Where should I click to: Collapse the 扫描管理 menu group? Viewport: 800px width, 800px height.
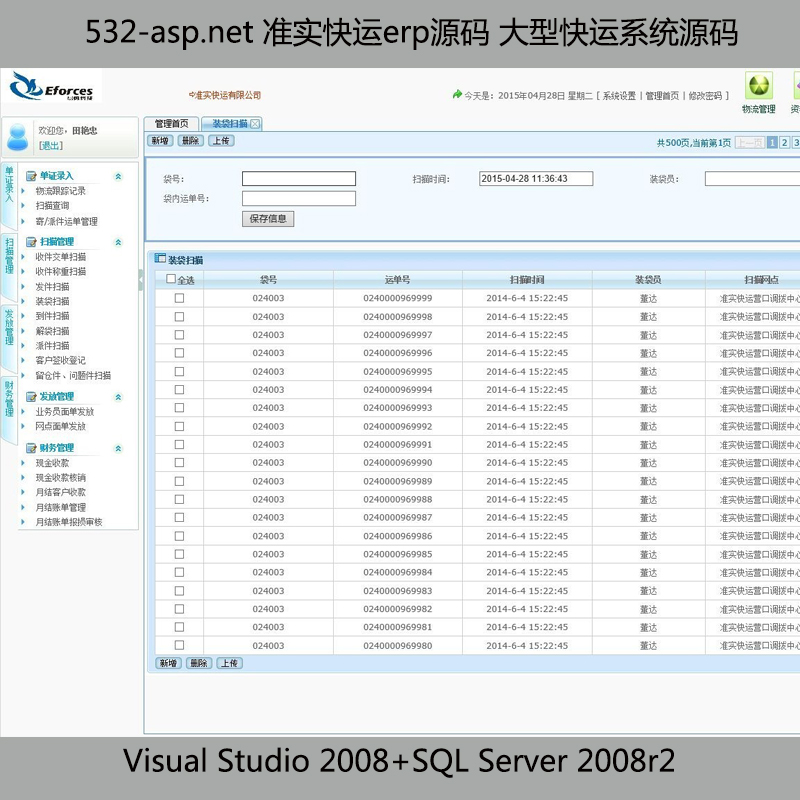pos(118,242)
